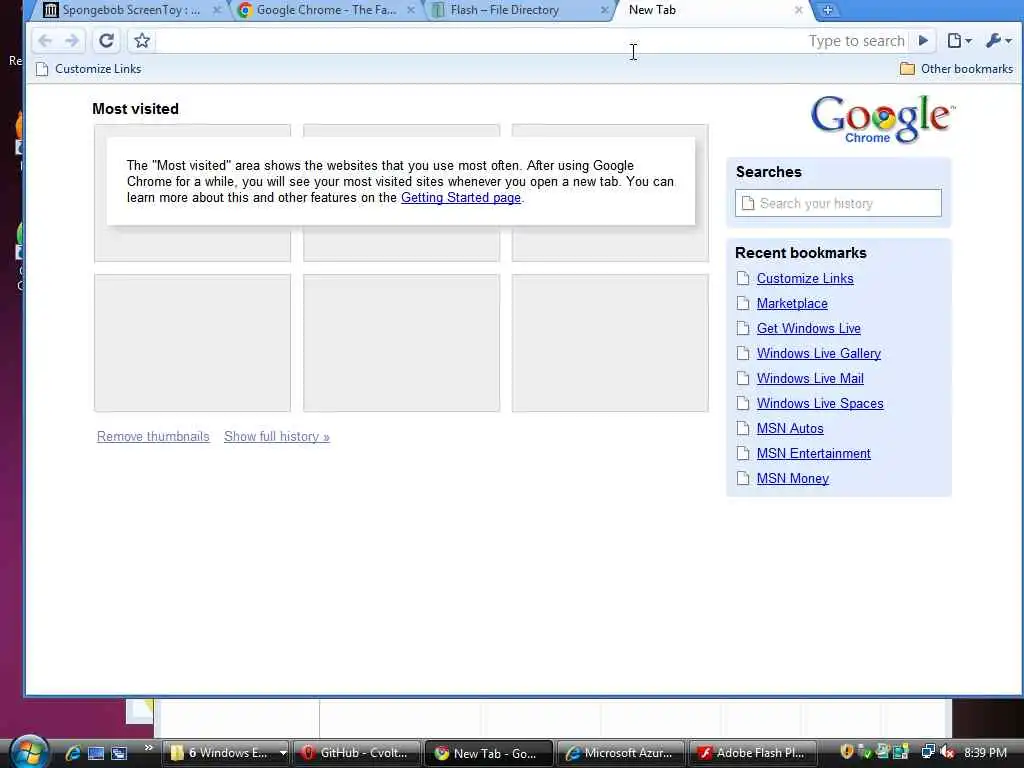Close the Flash – File Directory tab
This screenshot has width=1024, height=768.
[x=605, y=10]
